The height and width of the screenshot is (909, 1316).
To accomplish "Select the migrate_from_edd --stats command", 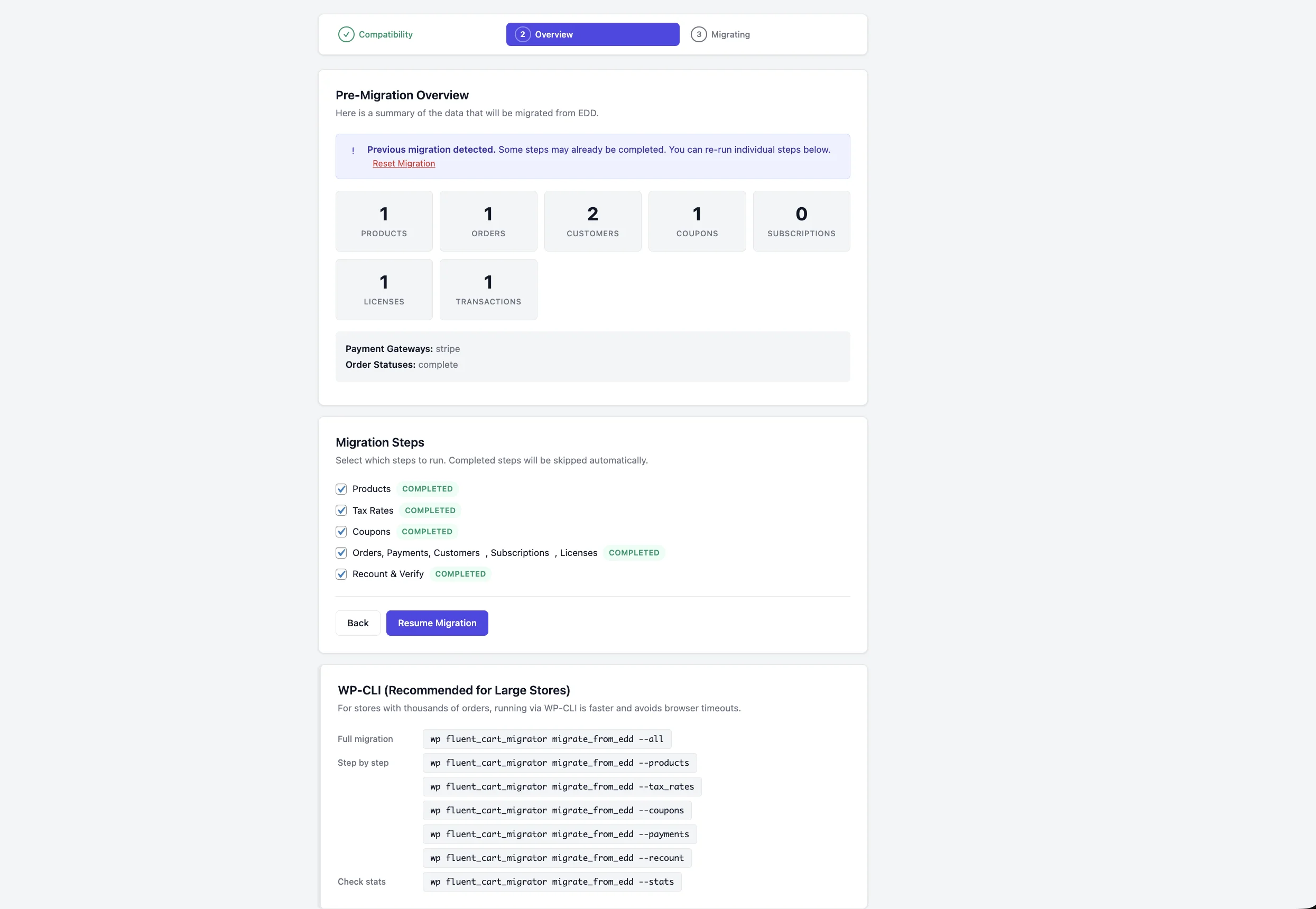I will click(551, 881).
